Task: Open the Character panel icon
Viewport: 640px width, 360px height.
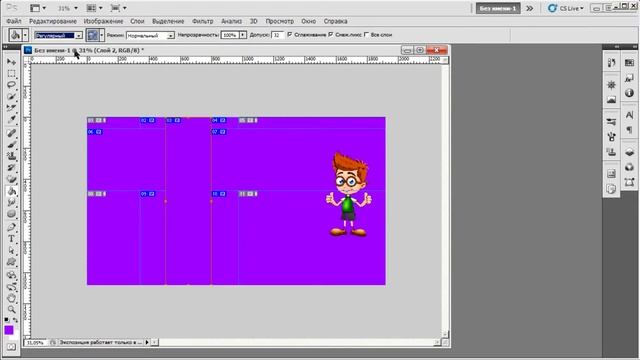Action: pyautogui.click(x=629, y=116)
